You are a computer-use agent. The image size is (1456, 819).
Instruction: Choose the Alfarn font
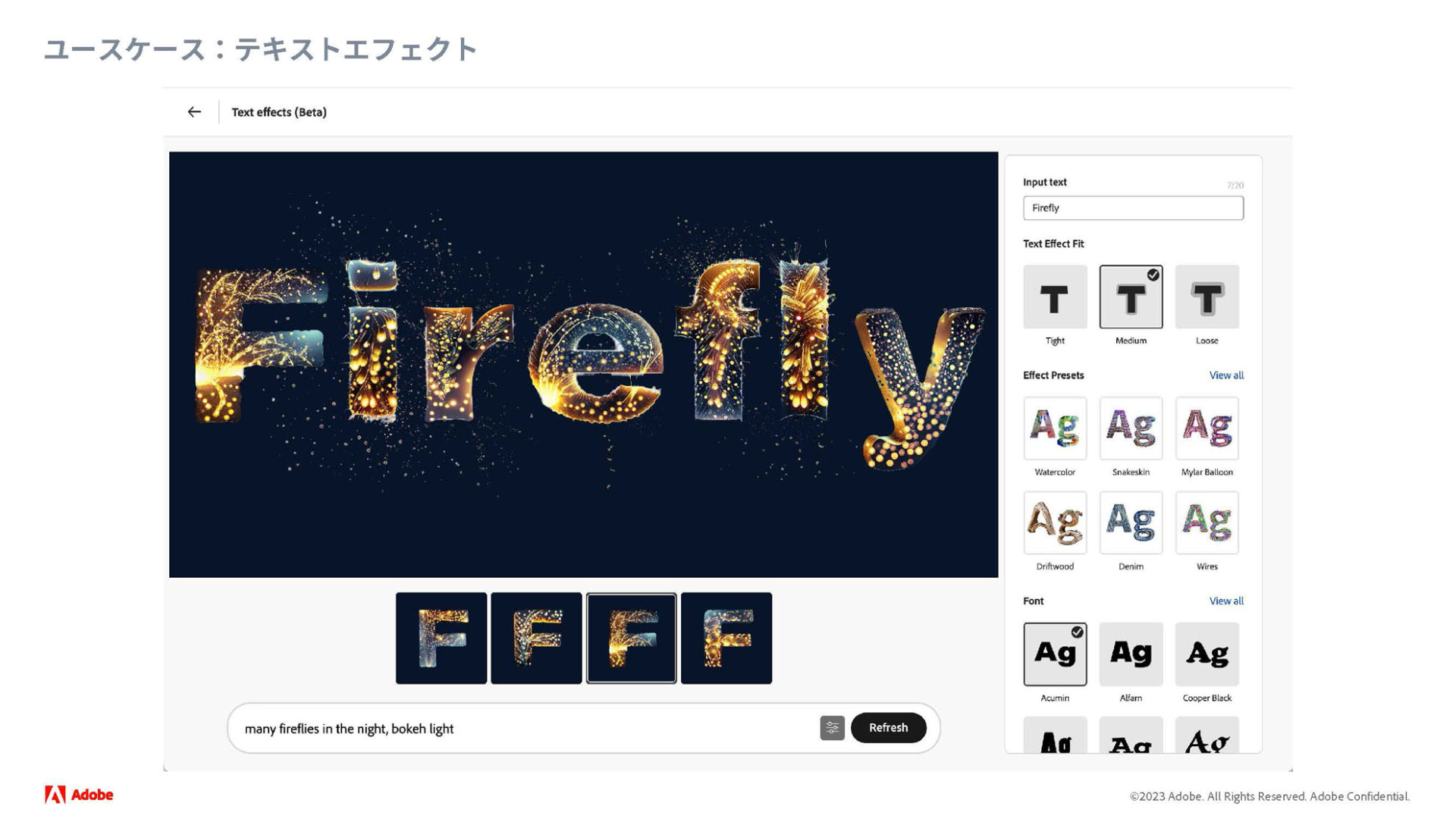[x=1131, y=654]
